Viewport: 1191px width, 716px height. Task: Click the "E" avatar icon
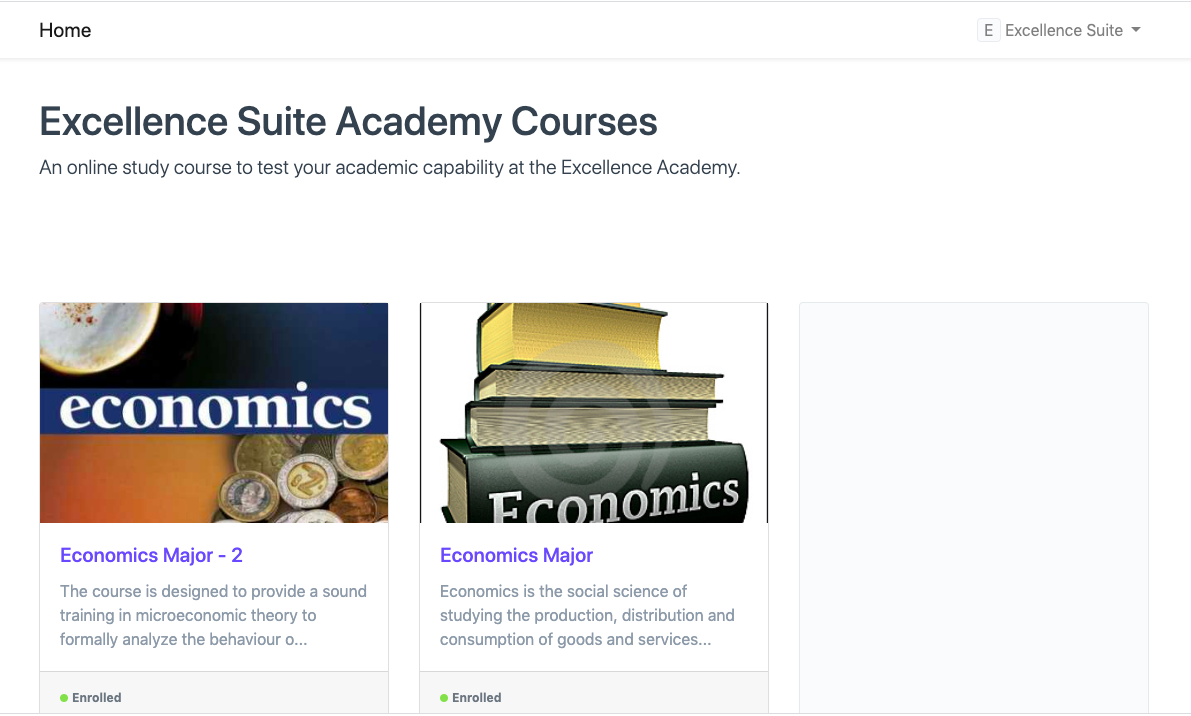pyautogui.click(x=988, y=30)
